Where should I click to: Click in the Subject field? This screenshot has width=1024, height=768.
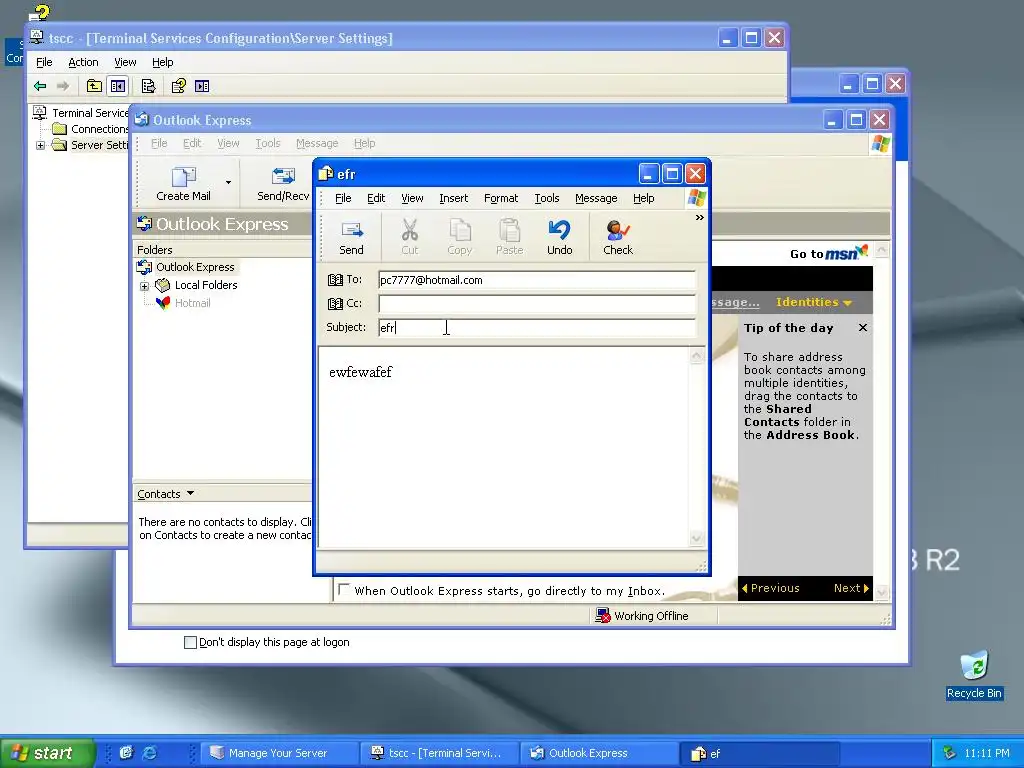pyautogui.click(x=536, y=327)
